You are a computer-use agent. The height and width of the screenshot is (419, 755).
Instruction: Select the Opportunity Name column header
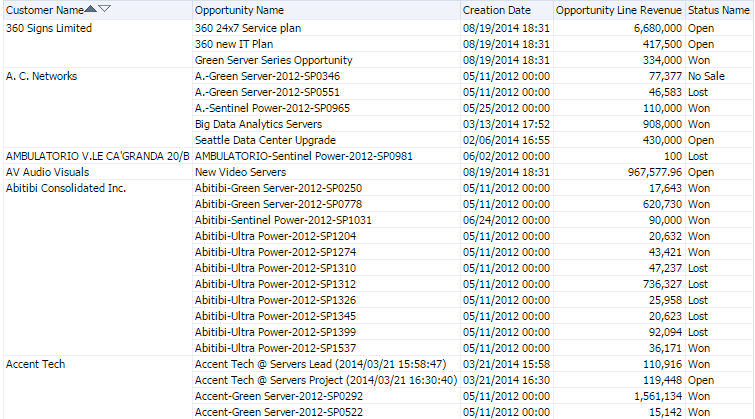239,10
